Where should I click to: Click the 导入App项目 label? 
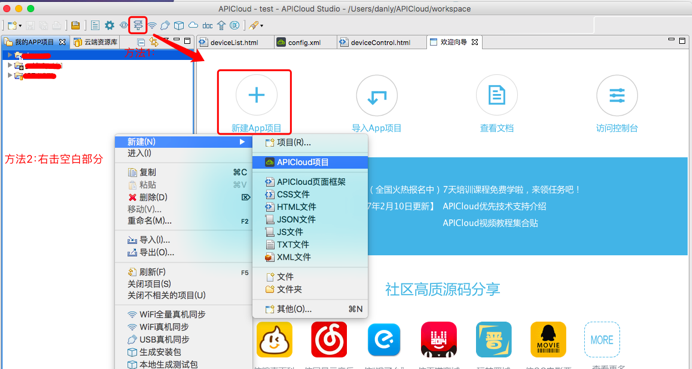click(376, 128)
